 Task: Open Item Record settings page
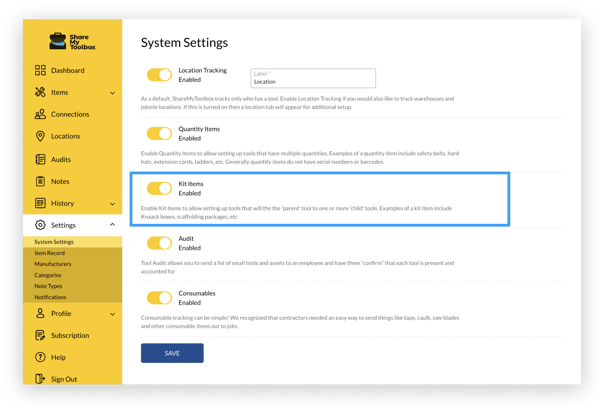coord(50,253)
